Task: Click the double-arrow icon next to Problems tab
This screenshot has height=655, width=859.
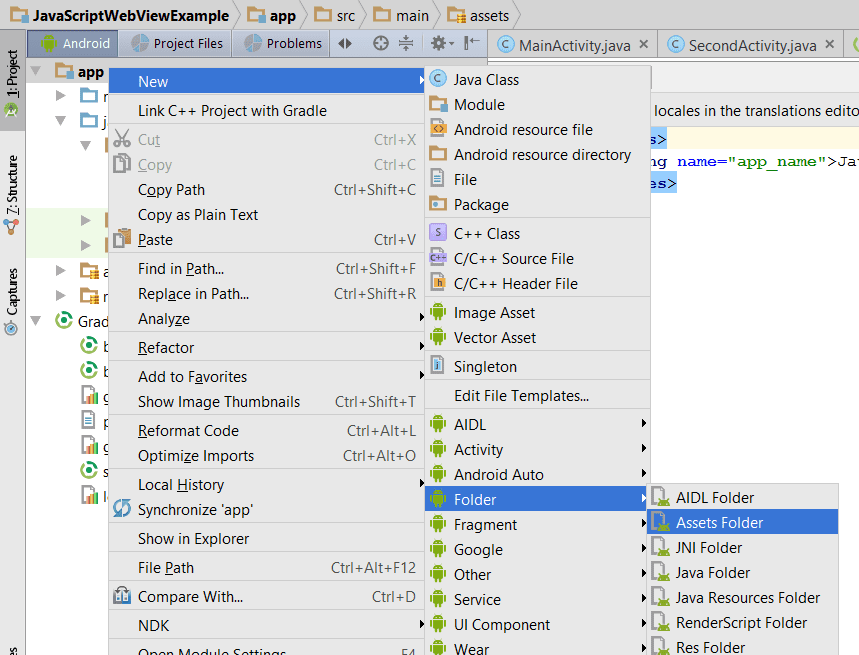Action: pyautogui.click(x=345, y=43)
